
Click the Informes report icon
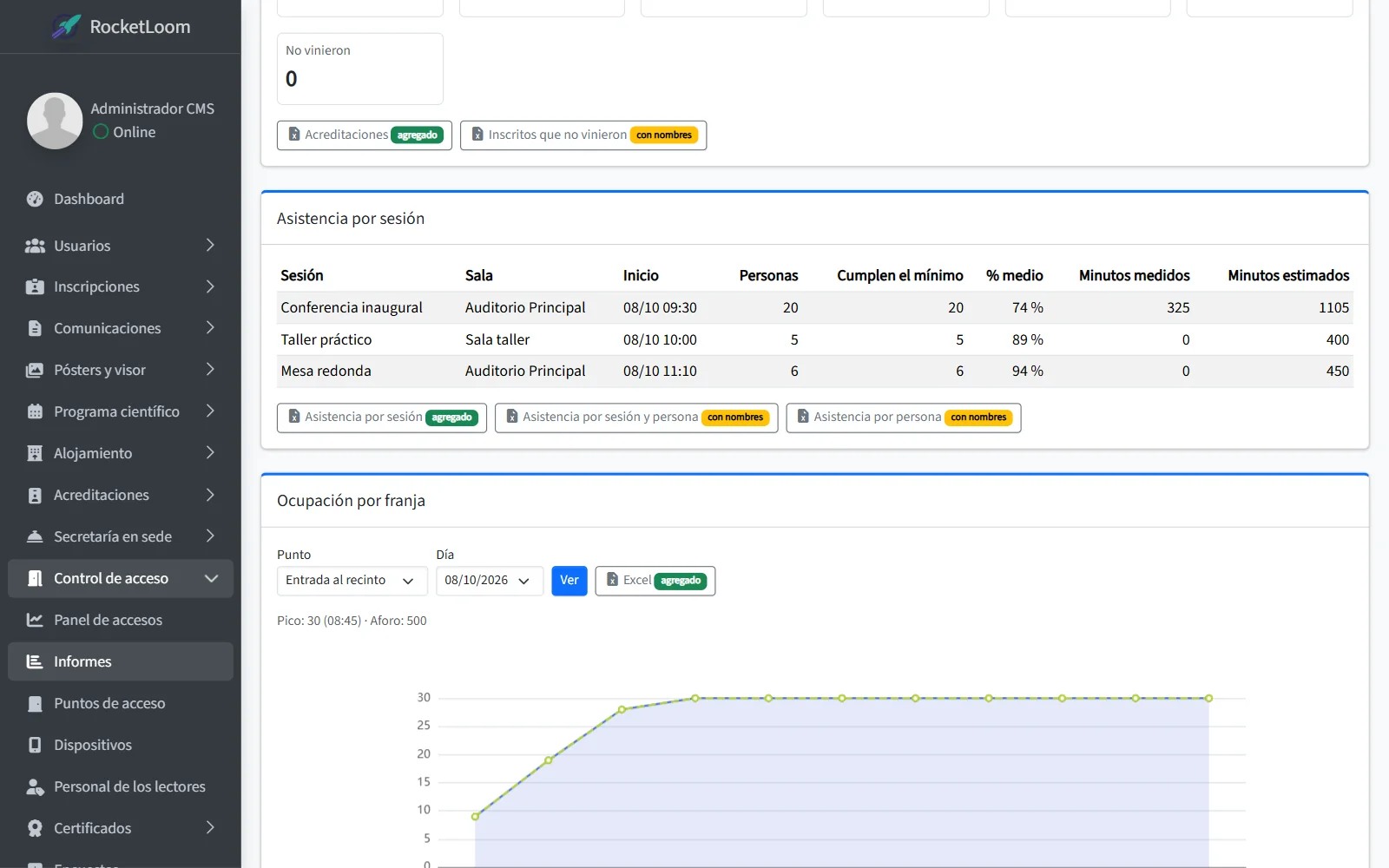pos(35,661)
